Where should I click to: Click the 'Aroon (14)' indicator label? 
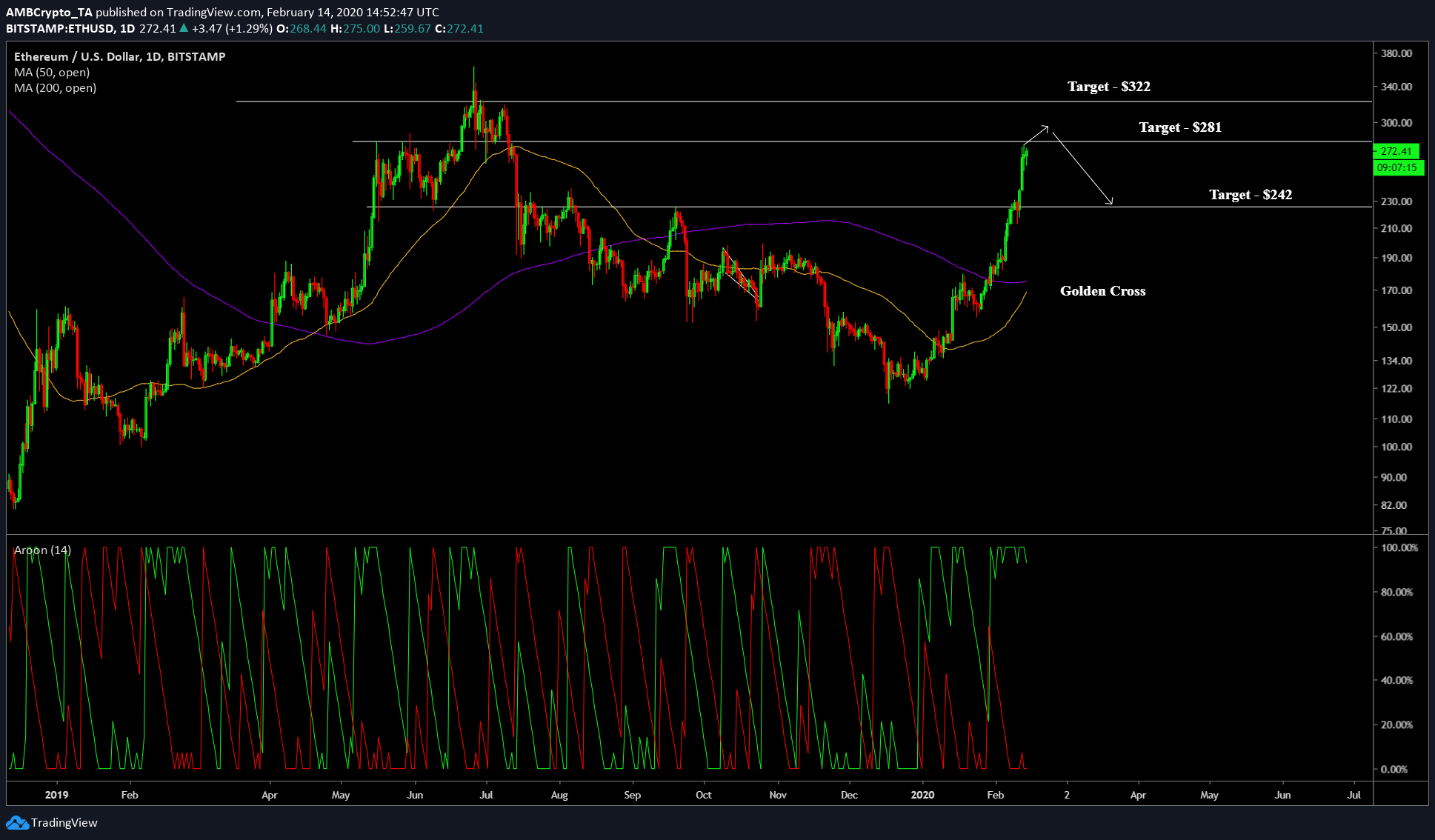(x=42, y=550)
